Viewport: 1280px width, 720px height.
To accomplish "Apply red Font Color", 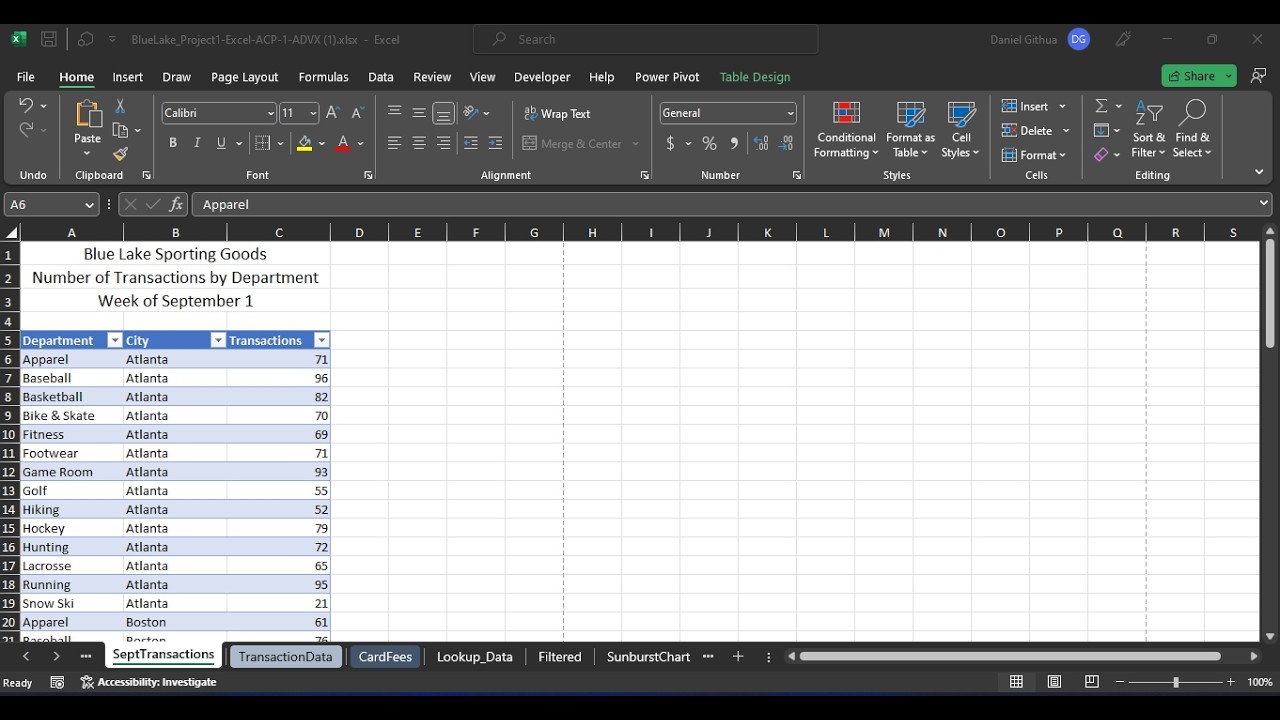I will [x=344, y=143].
